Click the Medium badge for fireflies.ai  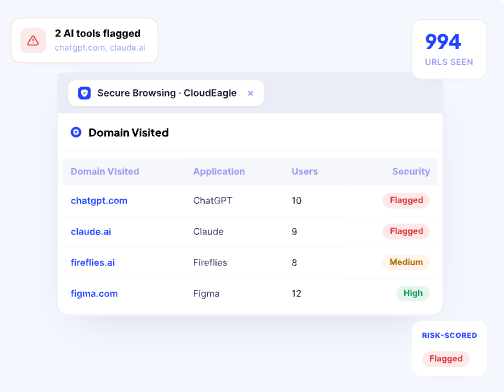(406, 262)
